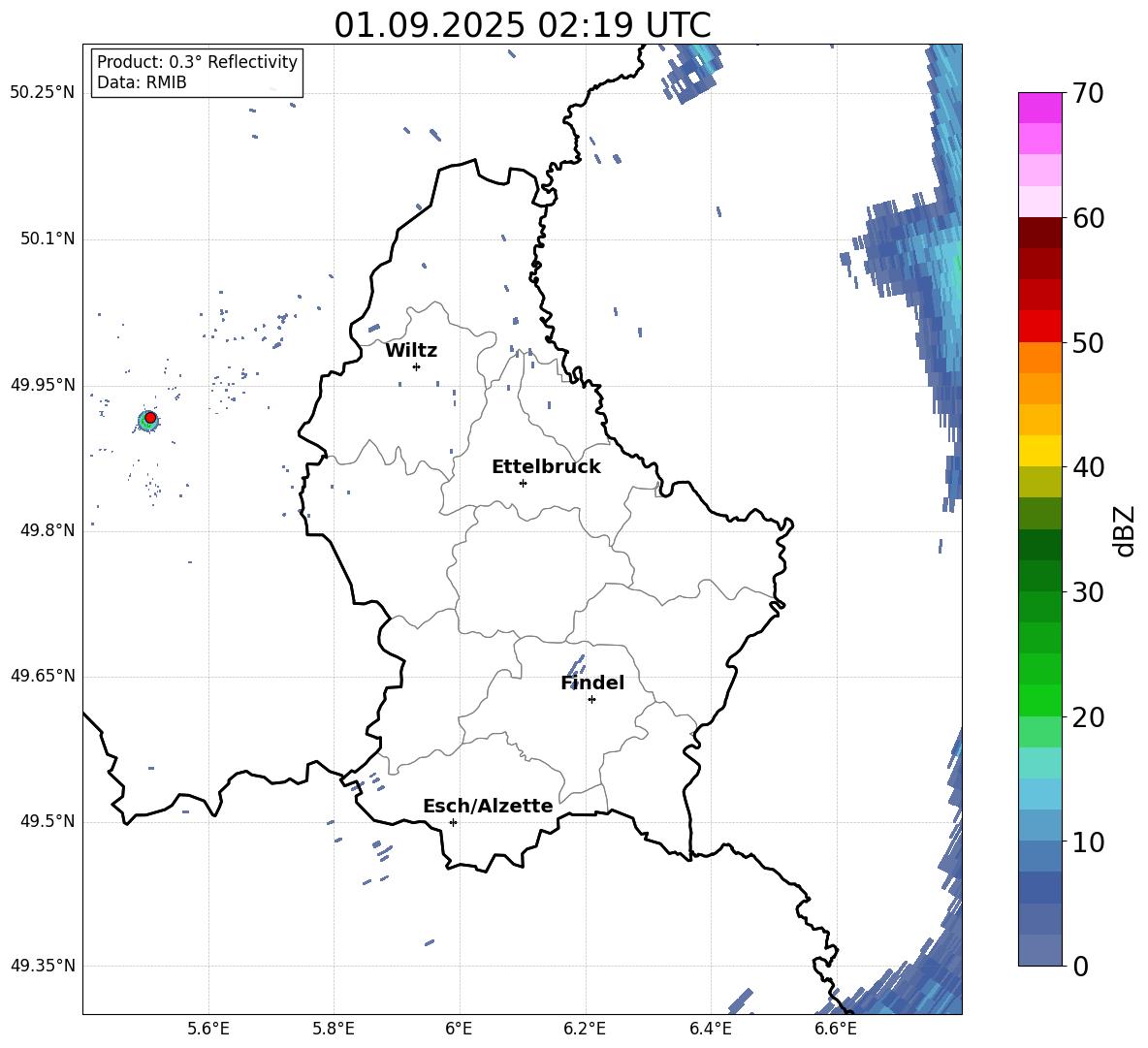Click the radar echo patch at top near 6.4°E
The width and height of the screenshot is (1148, 1048).
coord(692,72)
